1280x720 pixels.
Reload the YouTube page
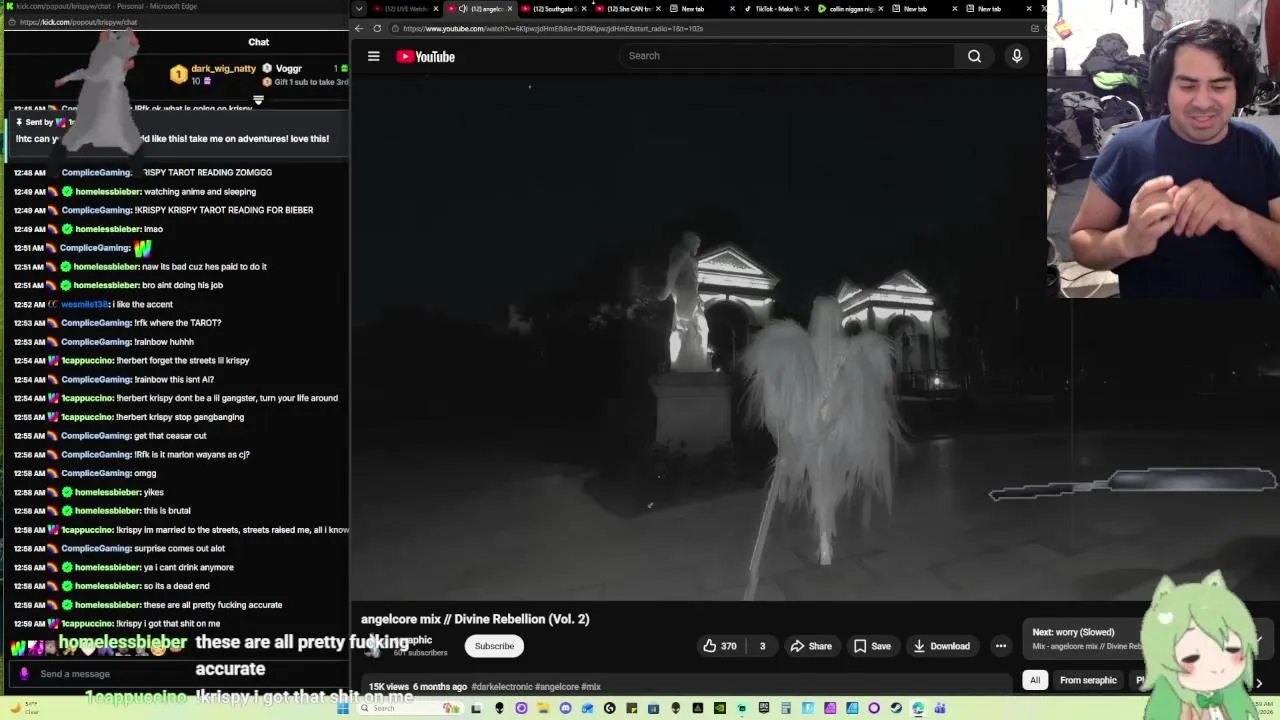coord(377,28)
